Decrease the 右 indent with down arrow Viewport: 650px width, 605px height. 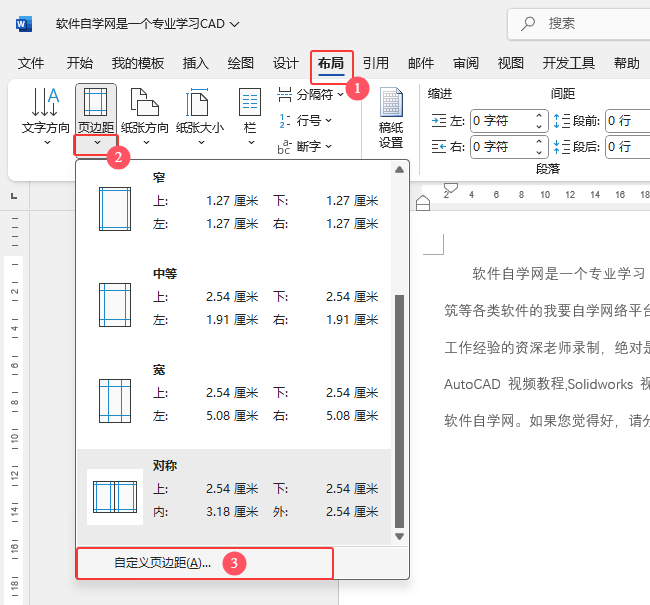coord(539,152)
